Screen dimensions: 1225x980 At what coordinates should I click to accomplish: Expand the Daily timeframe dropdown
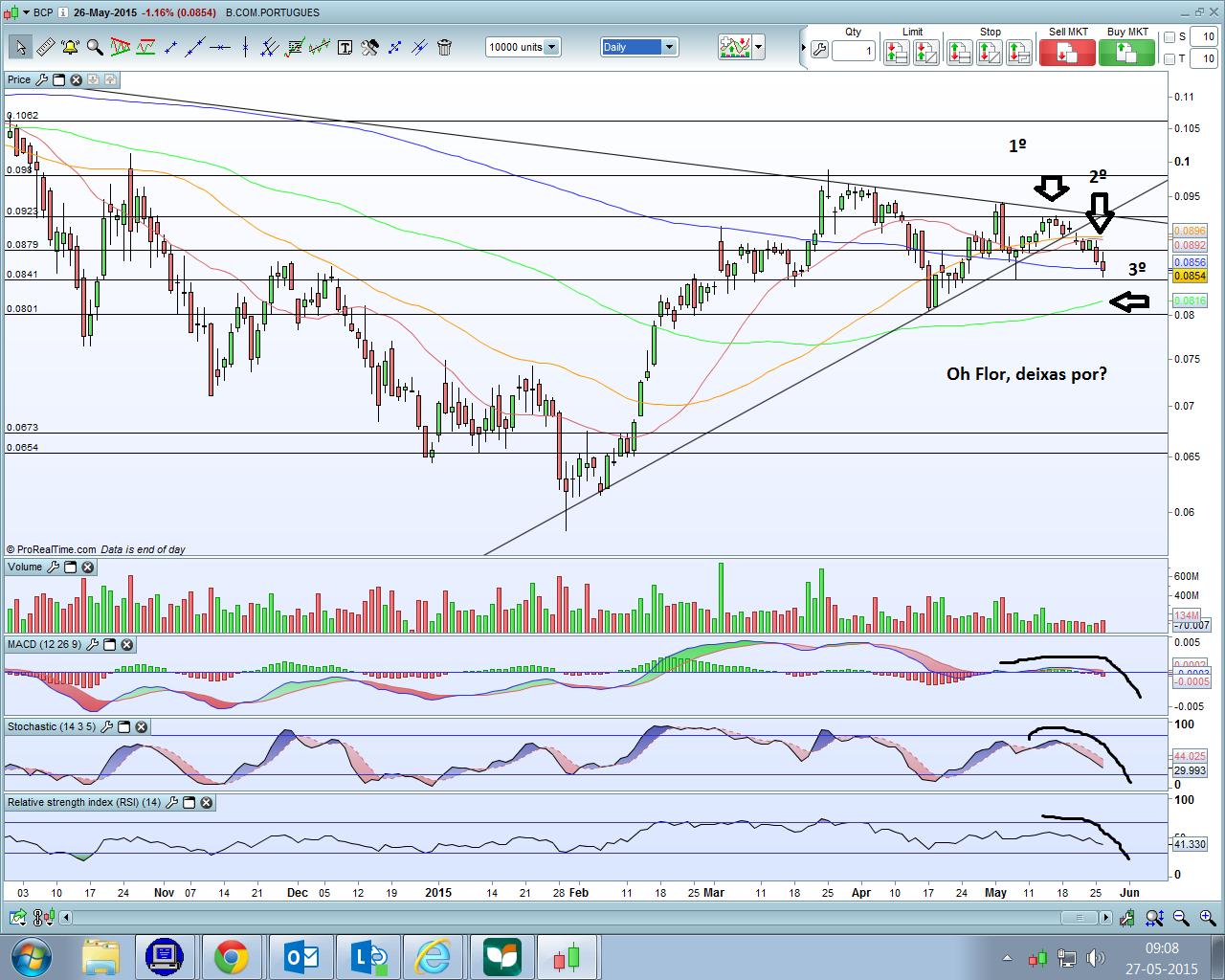669,47
